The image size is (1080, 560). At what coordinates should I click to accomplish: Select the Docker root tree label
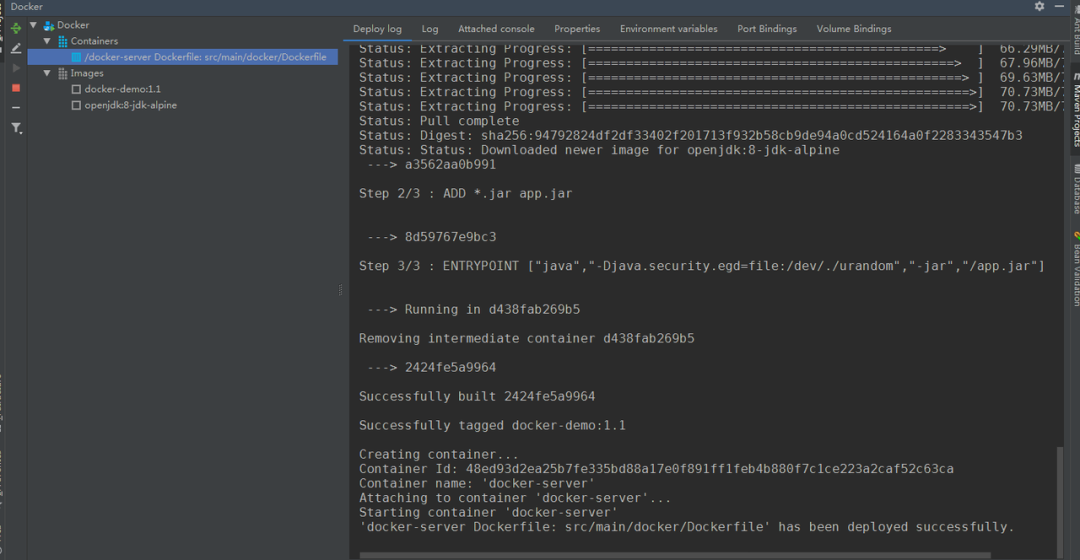pyautogui.click(x=73, y=25)
